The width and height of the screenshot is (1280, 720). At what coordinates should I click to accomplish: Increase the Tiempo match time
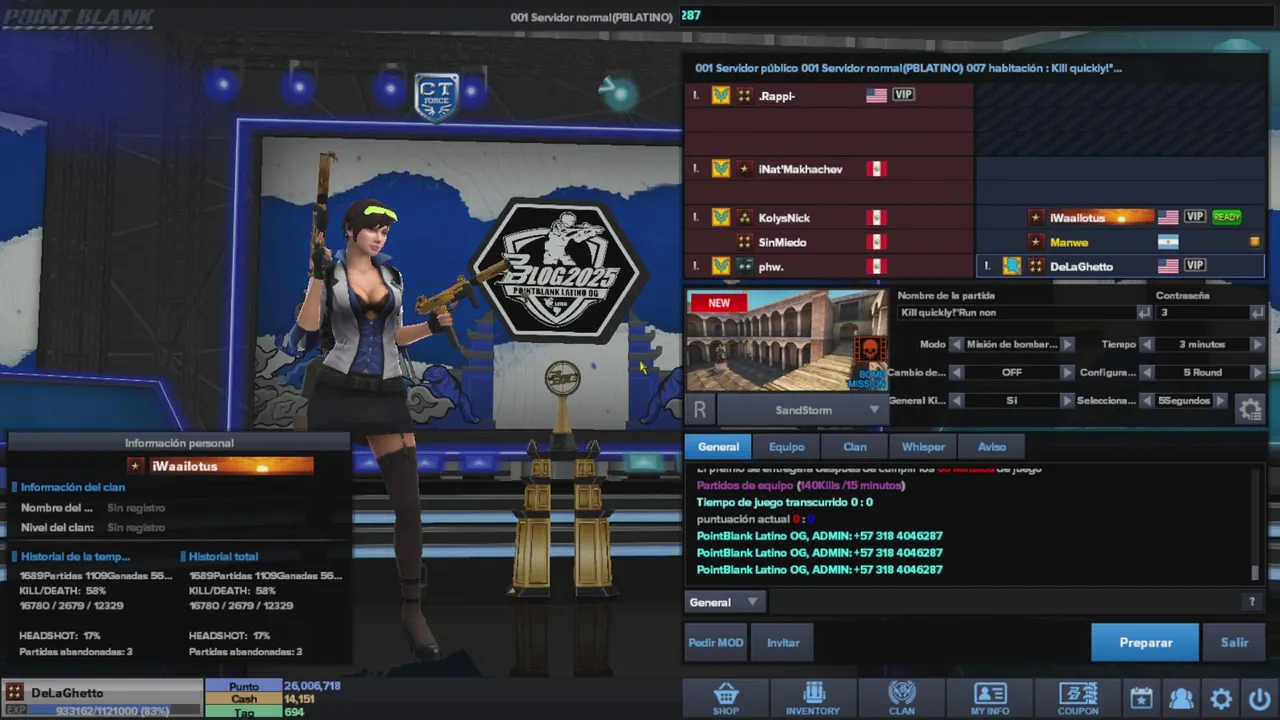tap(1257, 344)
